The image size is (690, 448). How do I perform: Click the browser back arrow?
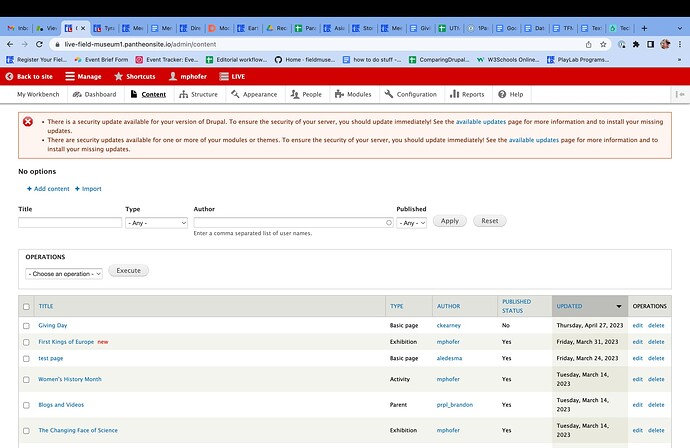pyautogui.click(x=10, y=44)
